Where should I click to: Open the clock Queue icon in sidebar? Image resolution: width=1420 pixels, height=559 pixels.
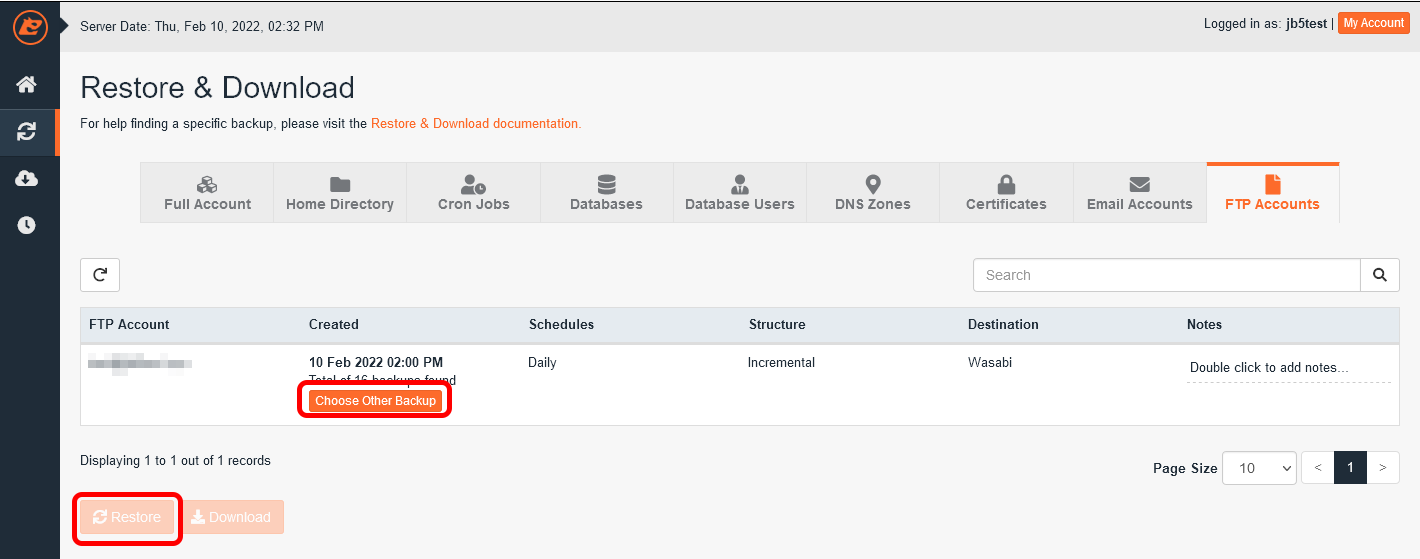pyautogui.click(x=27, y=225)
